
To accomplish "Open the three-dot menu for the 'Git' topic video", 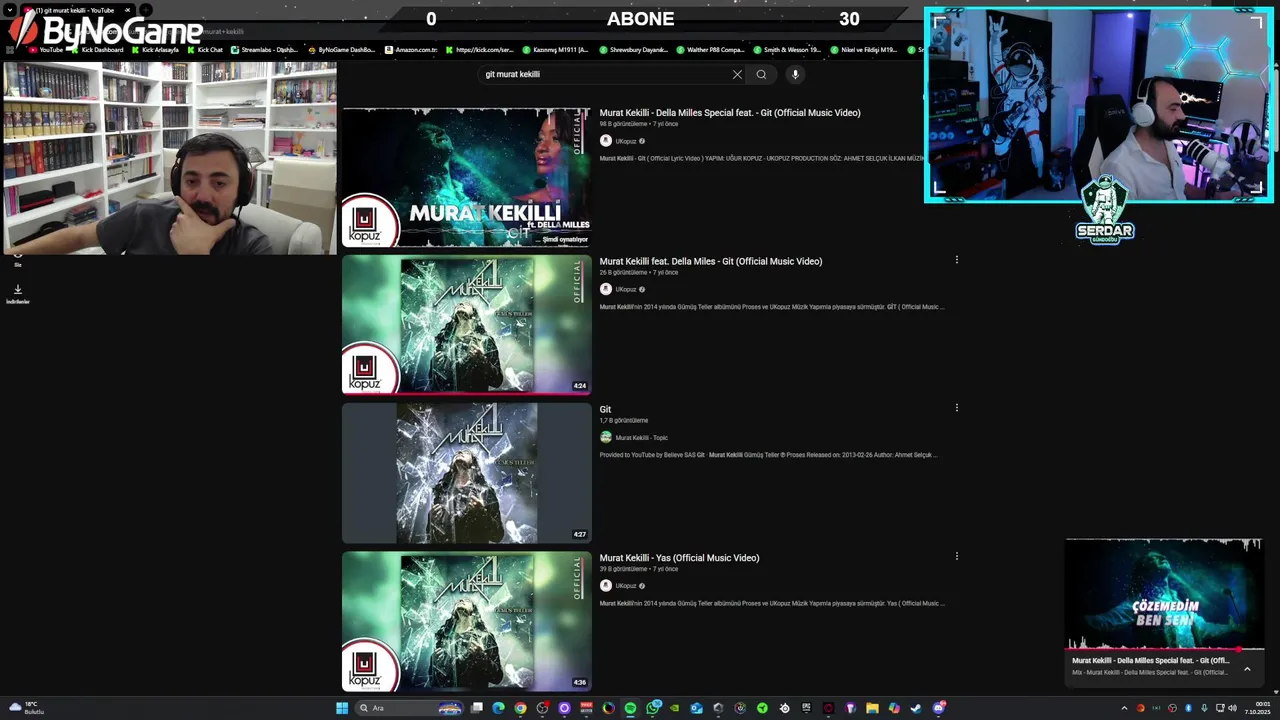I will pyautogui.click(x=956, y=408).
